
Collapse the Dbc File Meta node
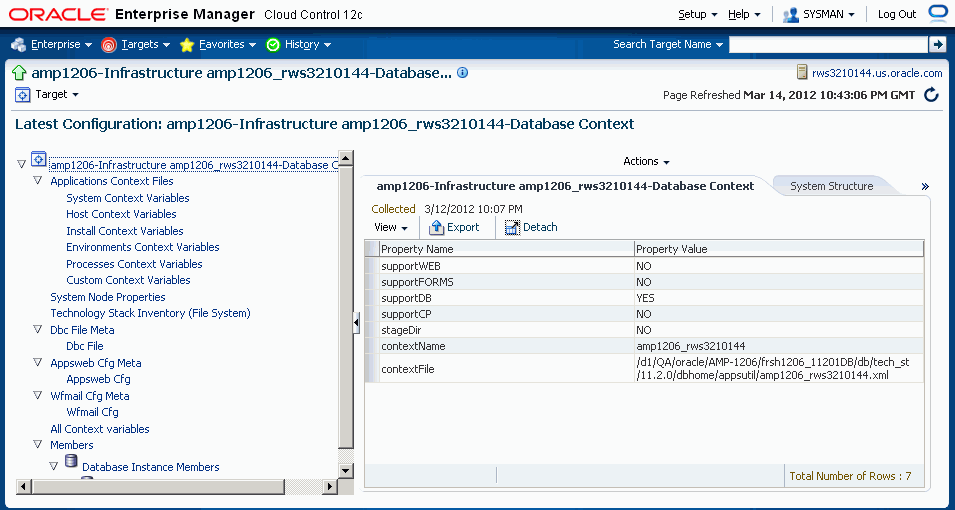(x=38, y=330)
